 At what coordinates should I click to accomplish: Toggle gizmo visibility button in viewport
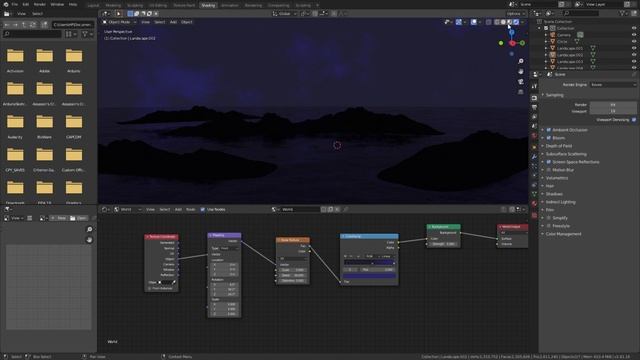[458, 22]
